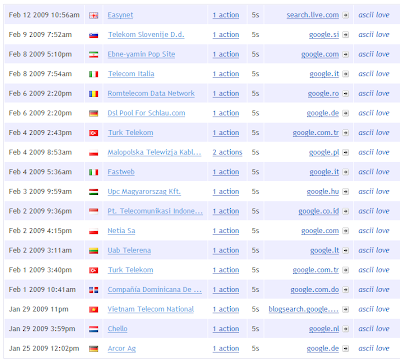Click the Polish flag beside Malopolska Telewizja Kabl...
Image resolution: width=400 pixels, height=362 pixels.
tap(94, 153)
